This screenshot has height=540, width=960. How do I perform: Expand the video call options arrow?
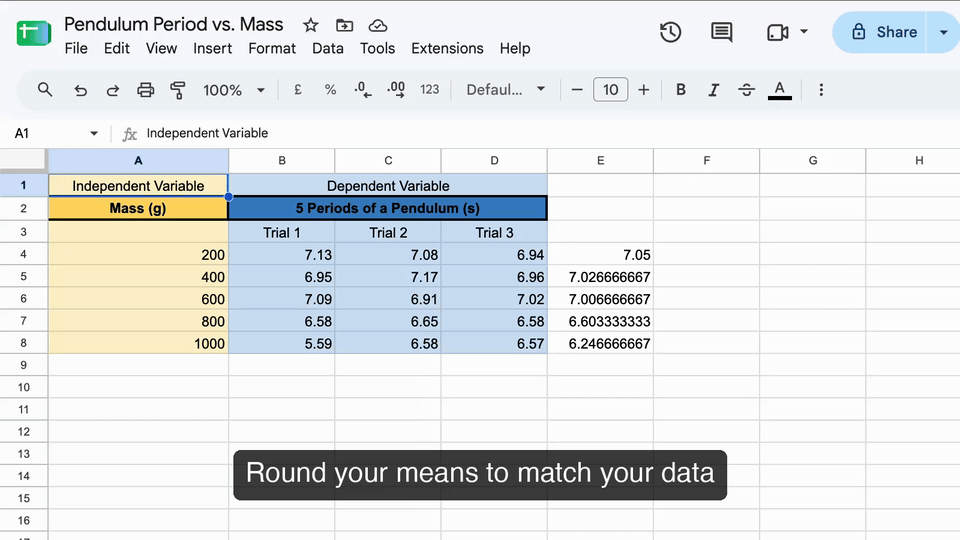(804, 31)
